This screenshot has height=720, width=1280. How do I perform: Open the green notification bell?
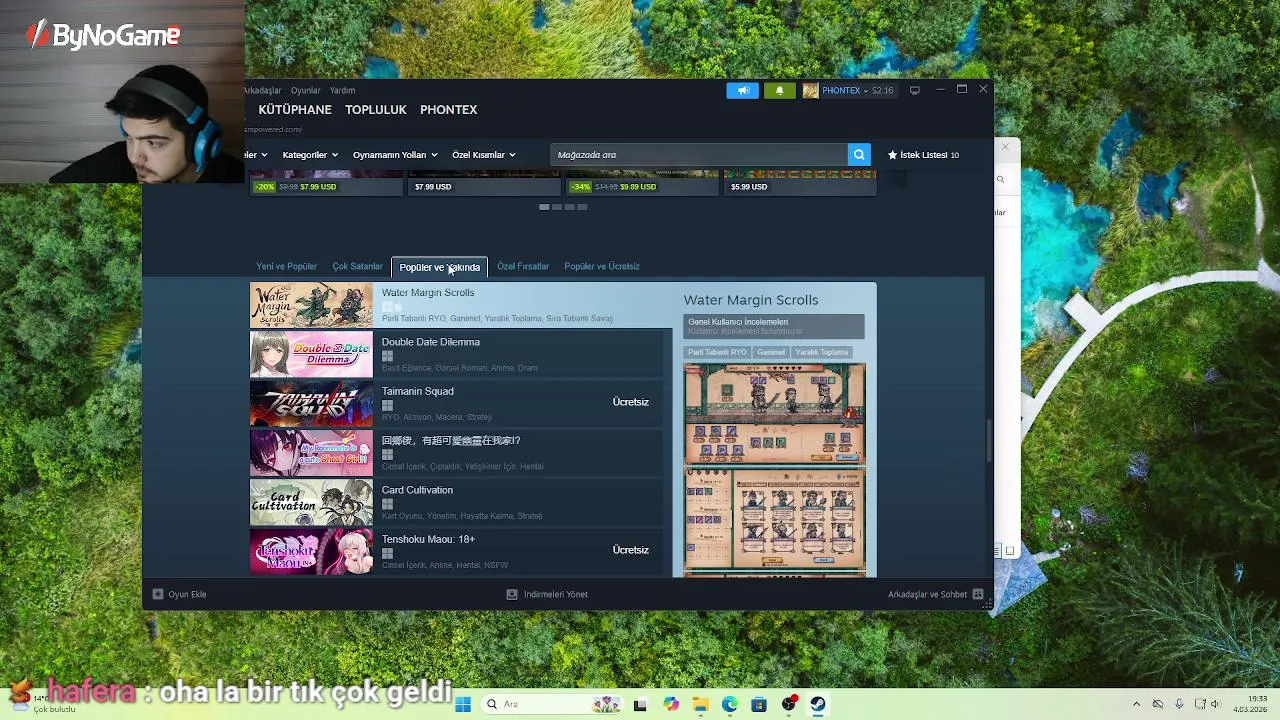point(780,90)
